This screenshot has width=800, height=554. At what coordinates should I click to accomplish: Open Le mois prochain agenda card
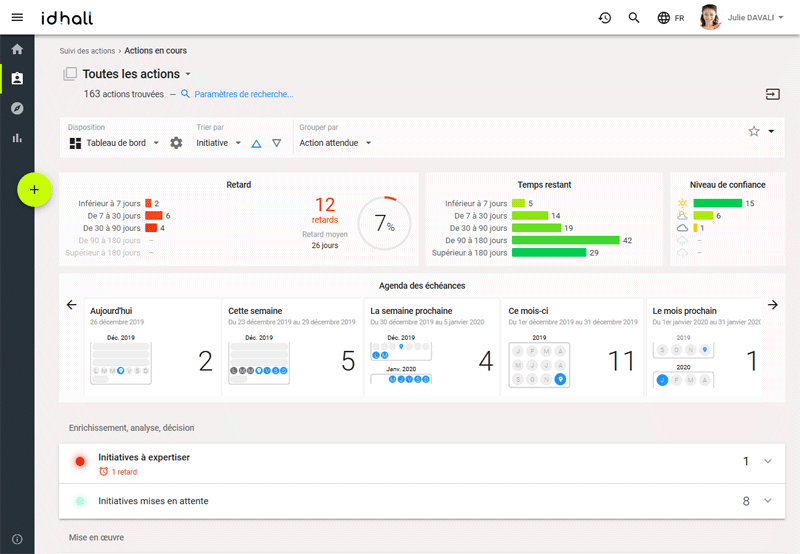coord(704,347)
